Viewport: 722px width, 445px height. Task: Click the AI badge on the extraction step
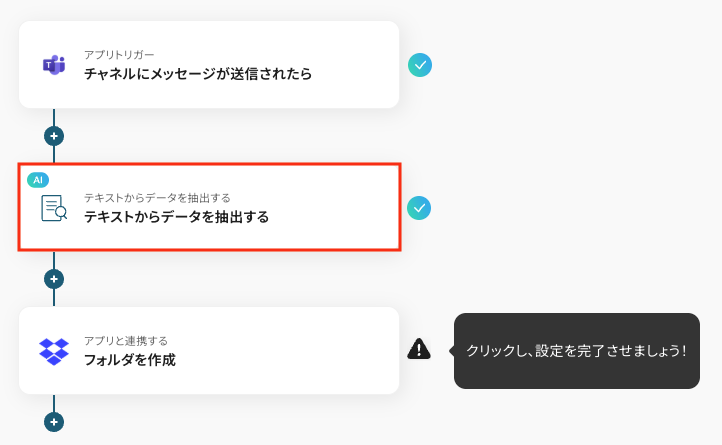pyautogui.click(x=38, y=180)
